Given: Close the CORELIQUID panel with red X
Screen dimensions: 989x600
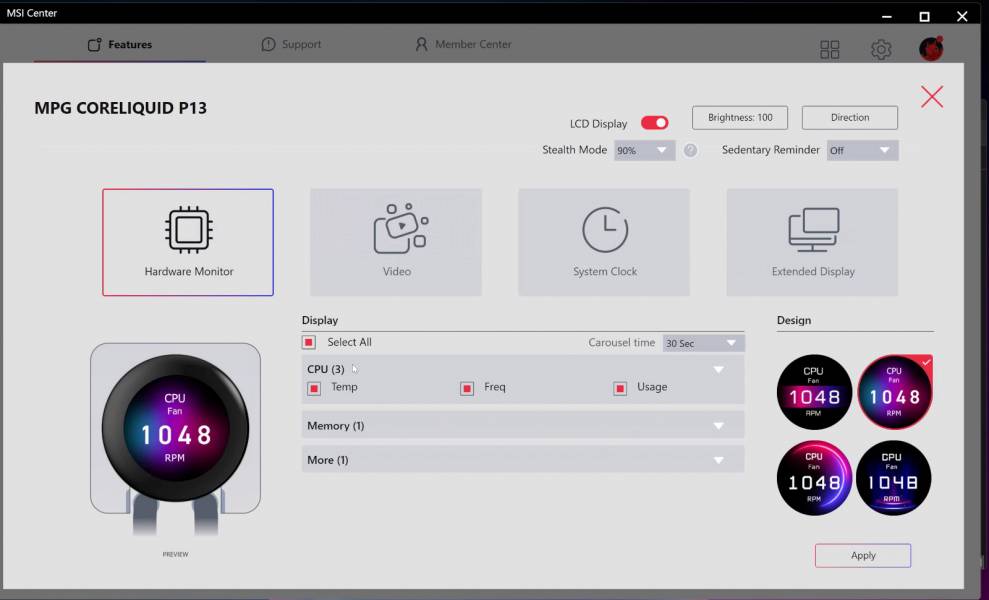Looking at the screenshot, I should click(932, 96).
